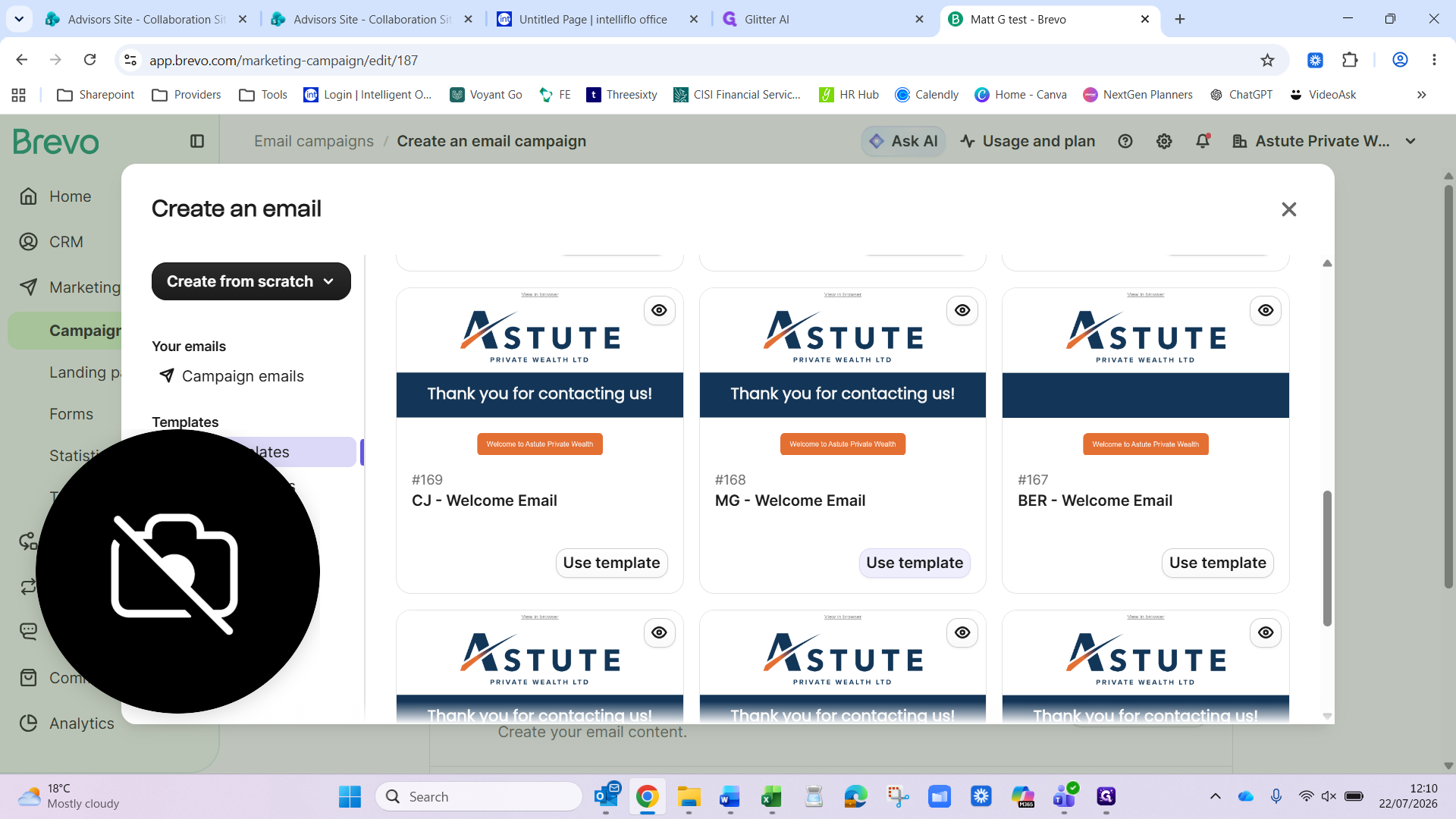This screenshot has height=819, width=1456.
Task: Open the Chrome profile icon
Action: [x=1400, y=60]
